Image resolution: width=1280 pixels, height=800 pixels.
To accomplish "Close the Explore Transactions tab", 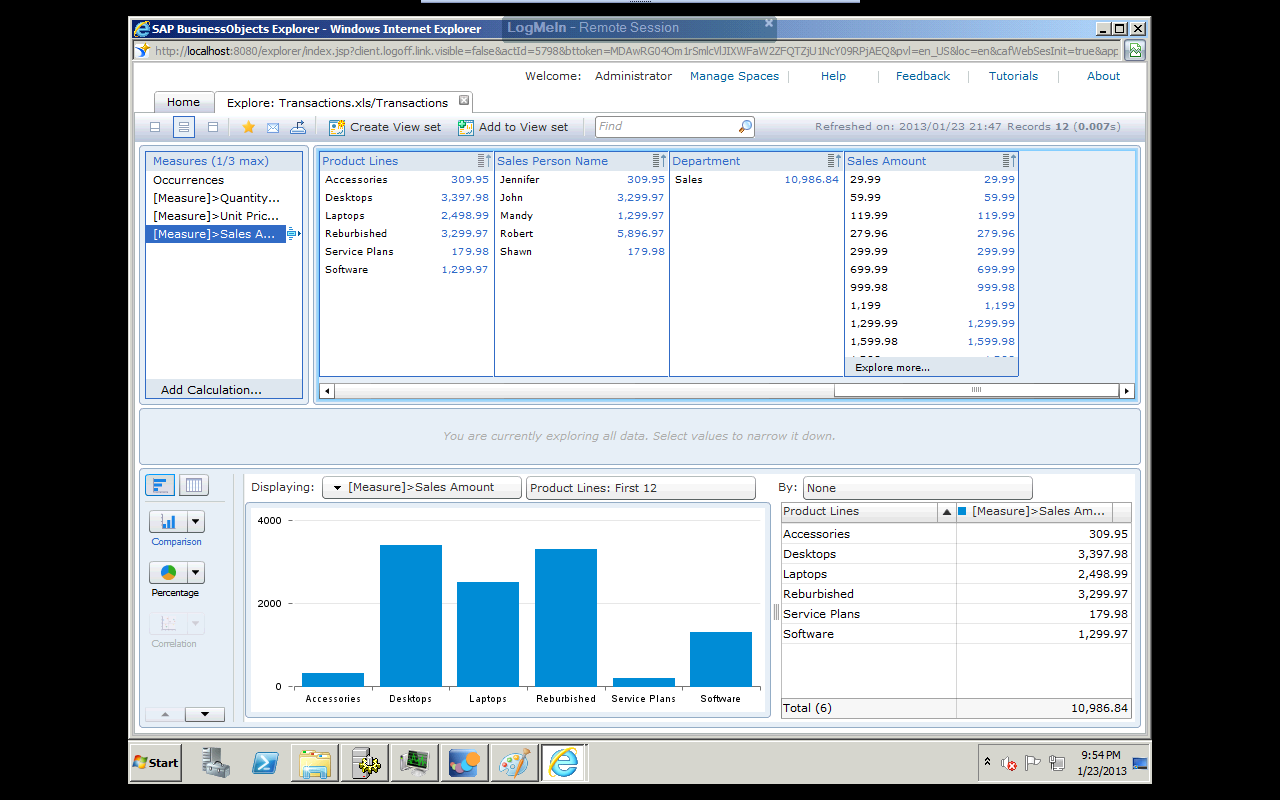I will (464, 101).
